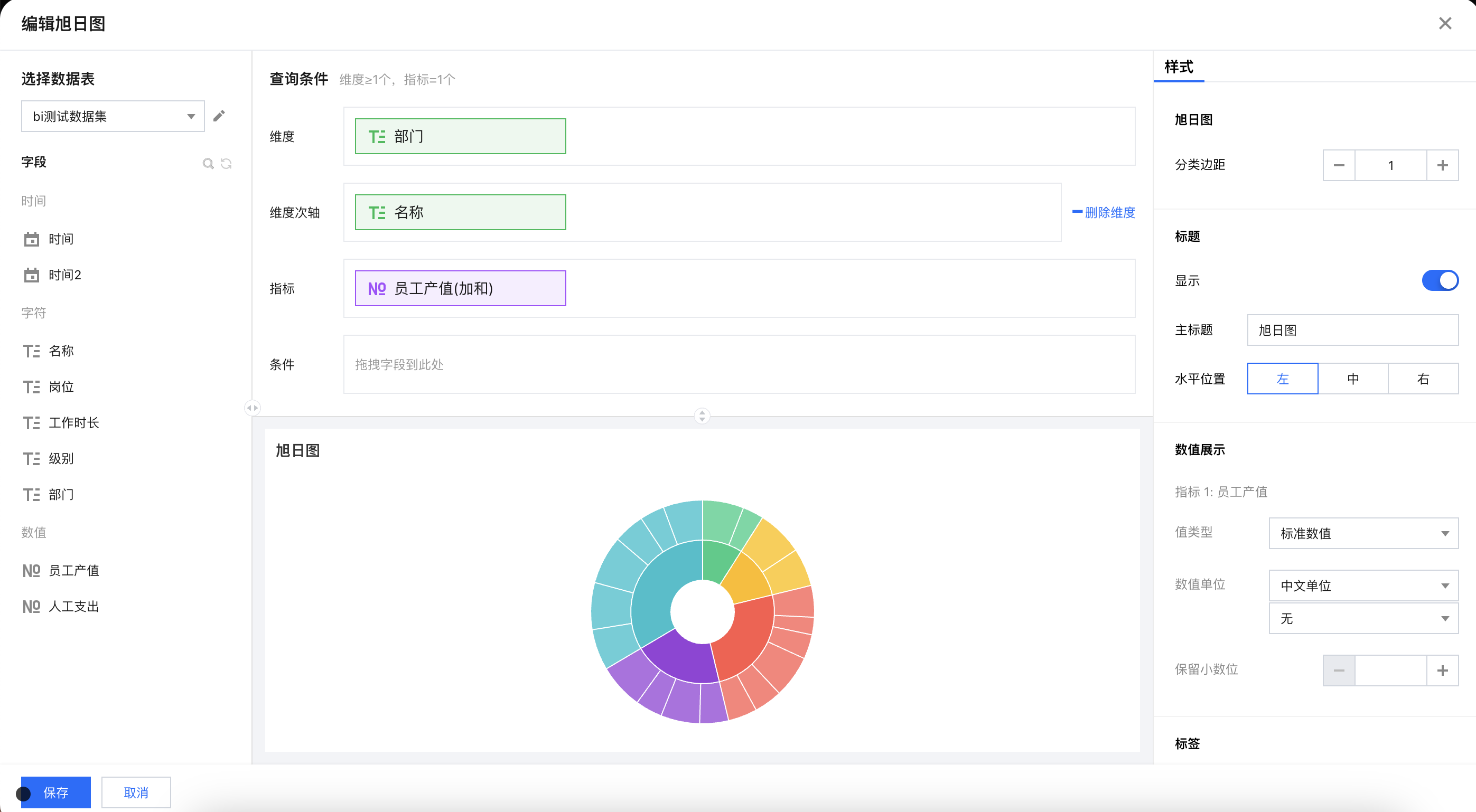Open the 值类型 标准数值 dropdown
This screenshot has height=812, width=1476.
(x=1363, y=533)
